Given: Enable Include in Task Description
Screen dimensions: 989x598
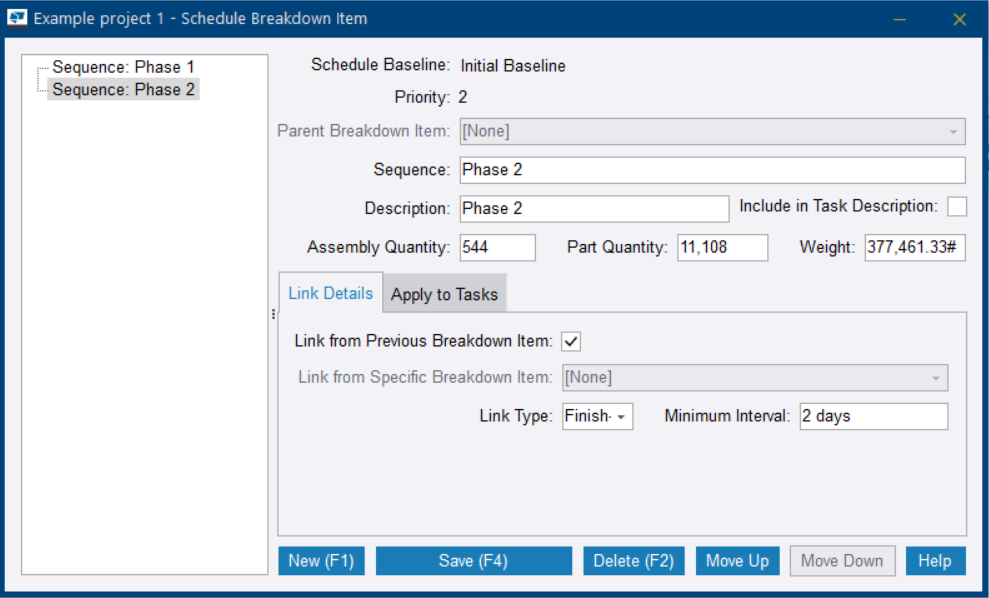Looking at the screenshot, I should coord(957,206).
